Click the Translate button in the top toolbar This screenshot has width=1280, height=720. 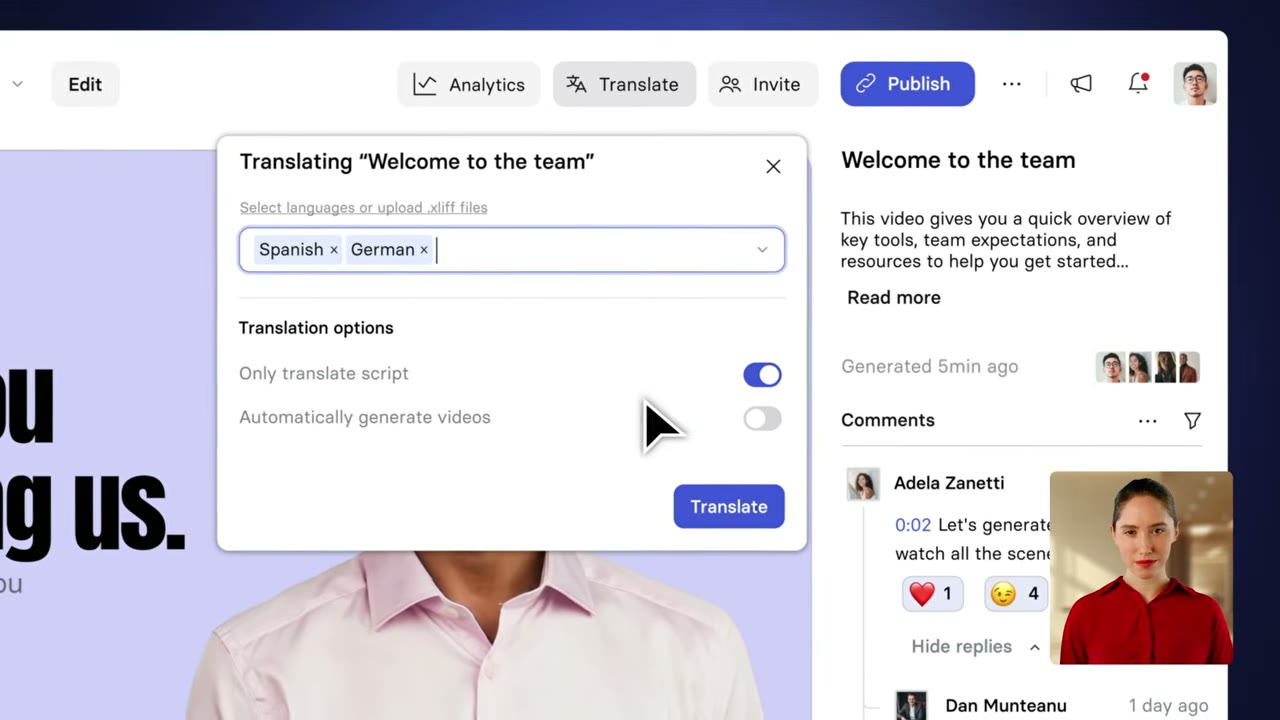point(624,84)
